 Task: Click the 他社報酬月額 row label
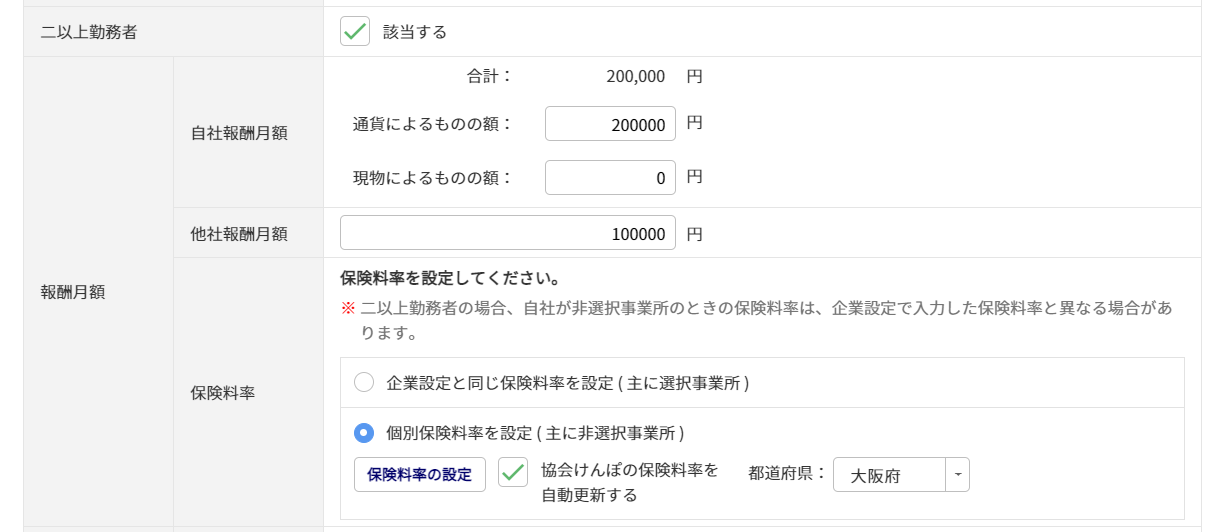(239, 234)
